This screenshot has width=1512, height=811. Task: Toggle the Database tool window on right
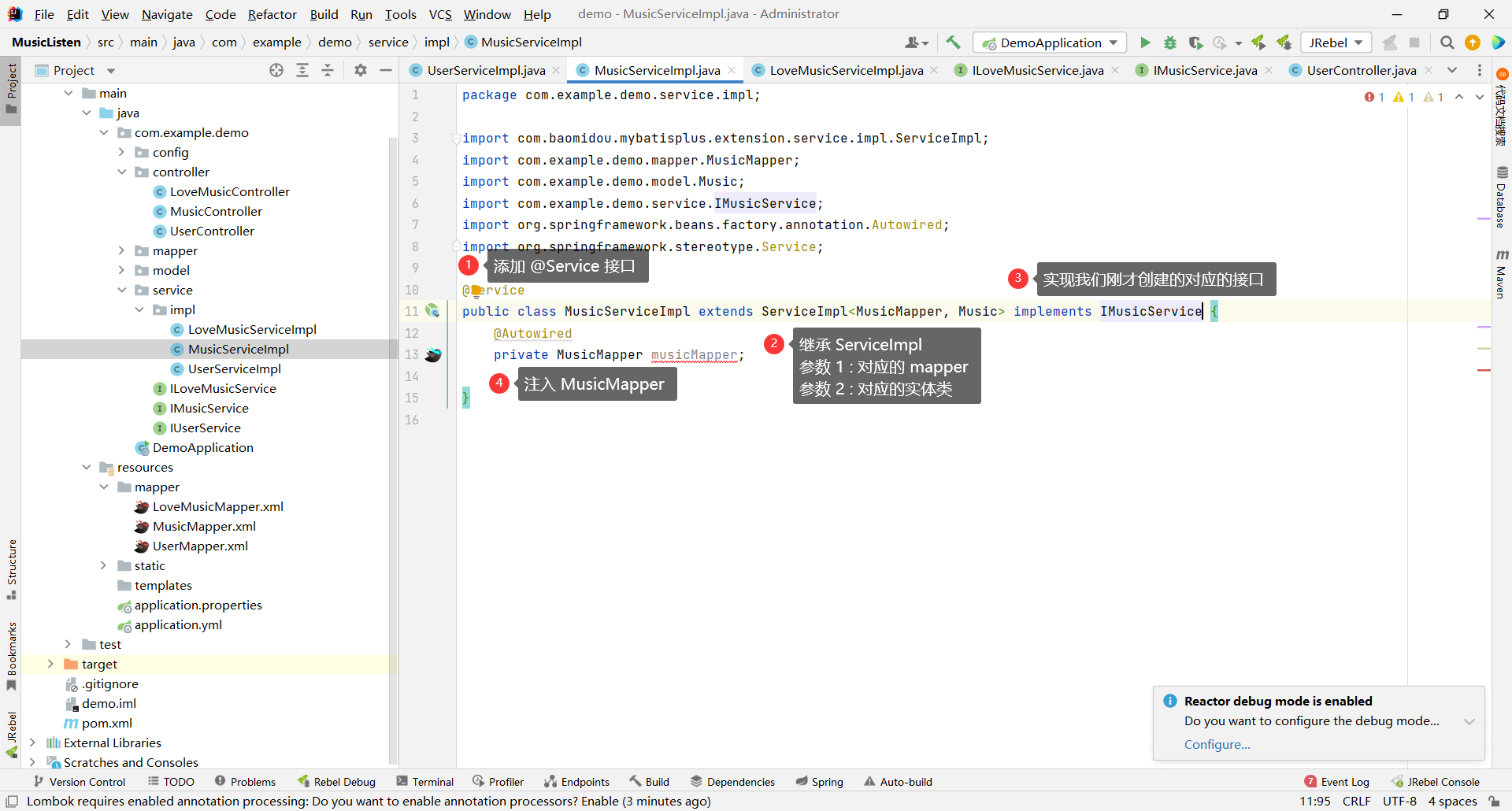pyautogui.click(x=1501, y=197)
